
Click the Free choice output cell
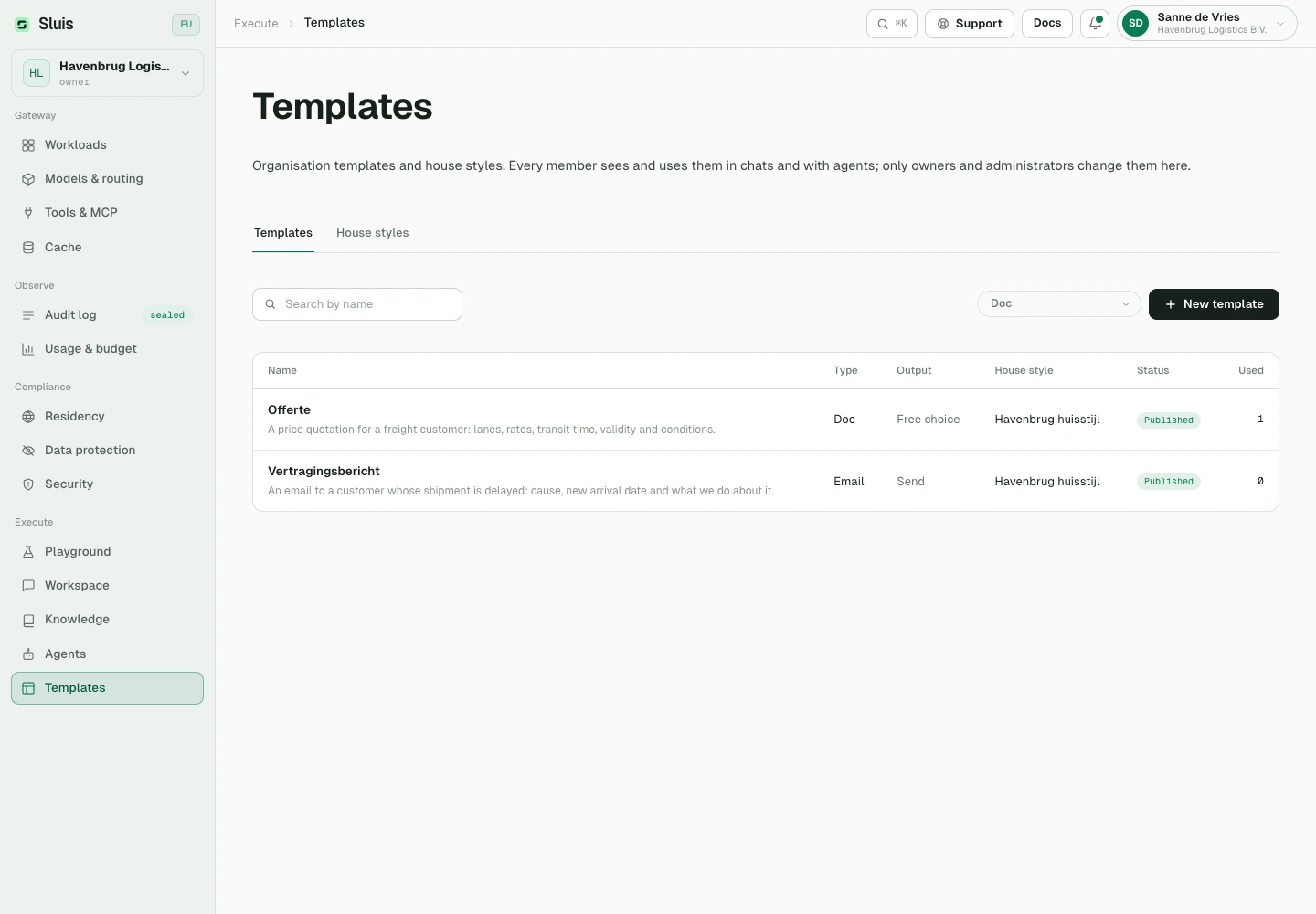pos(929,420)
